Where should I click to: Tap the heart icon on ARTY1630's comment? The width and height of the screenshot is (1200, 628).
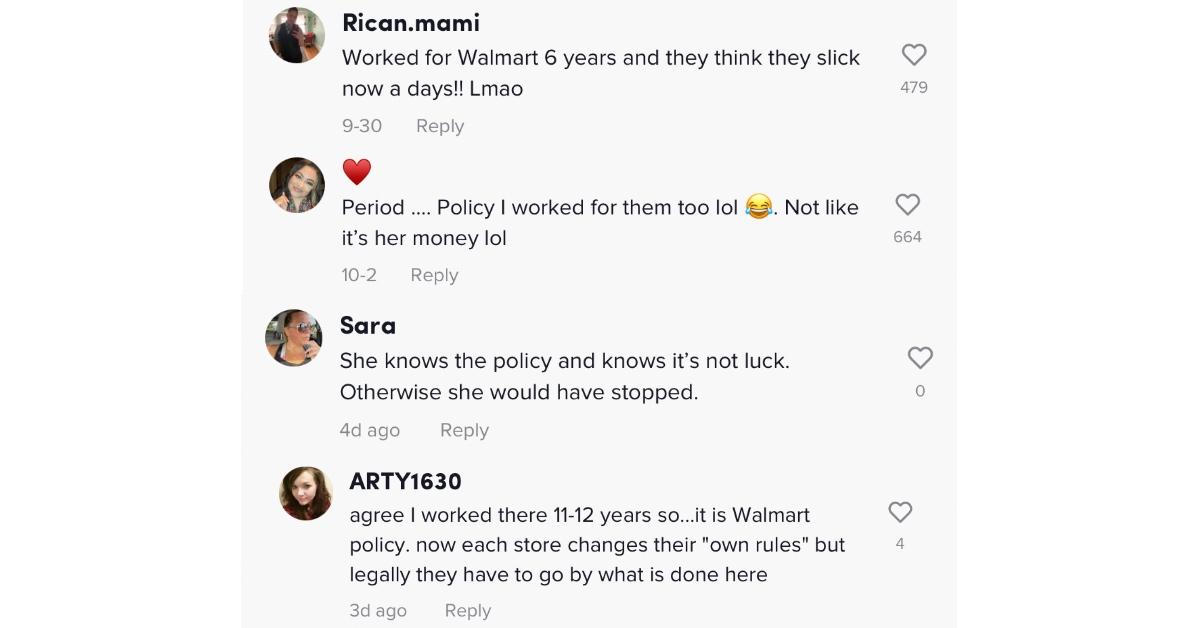[x=900, y=512]
